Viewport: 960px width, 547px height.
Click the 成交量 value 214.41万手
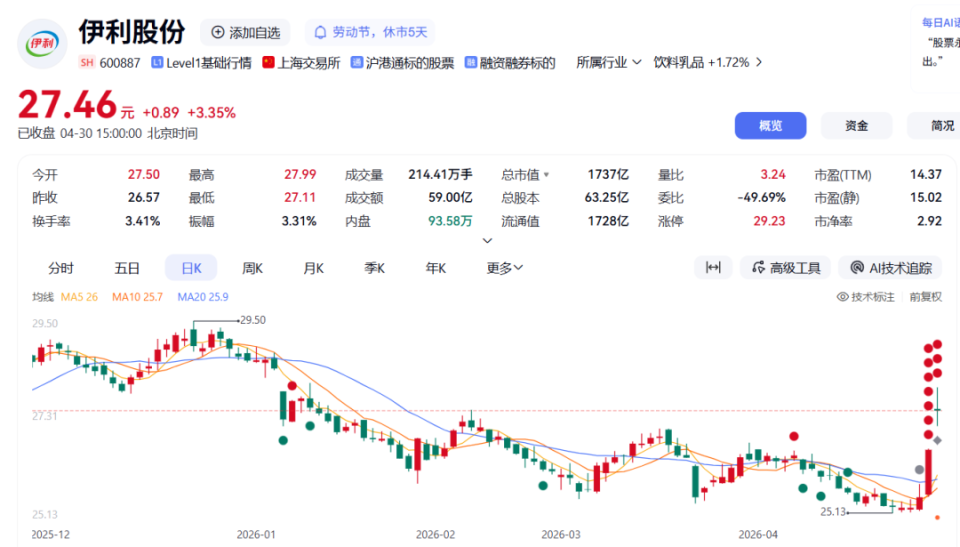440,175
